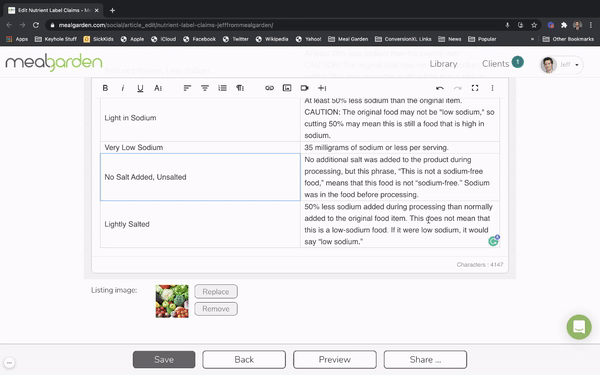Viewport: 600px width, 375px height.
Task: Insert an image using the image icon
Action: (287, 88)
